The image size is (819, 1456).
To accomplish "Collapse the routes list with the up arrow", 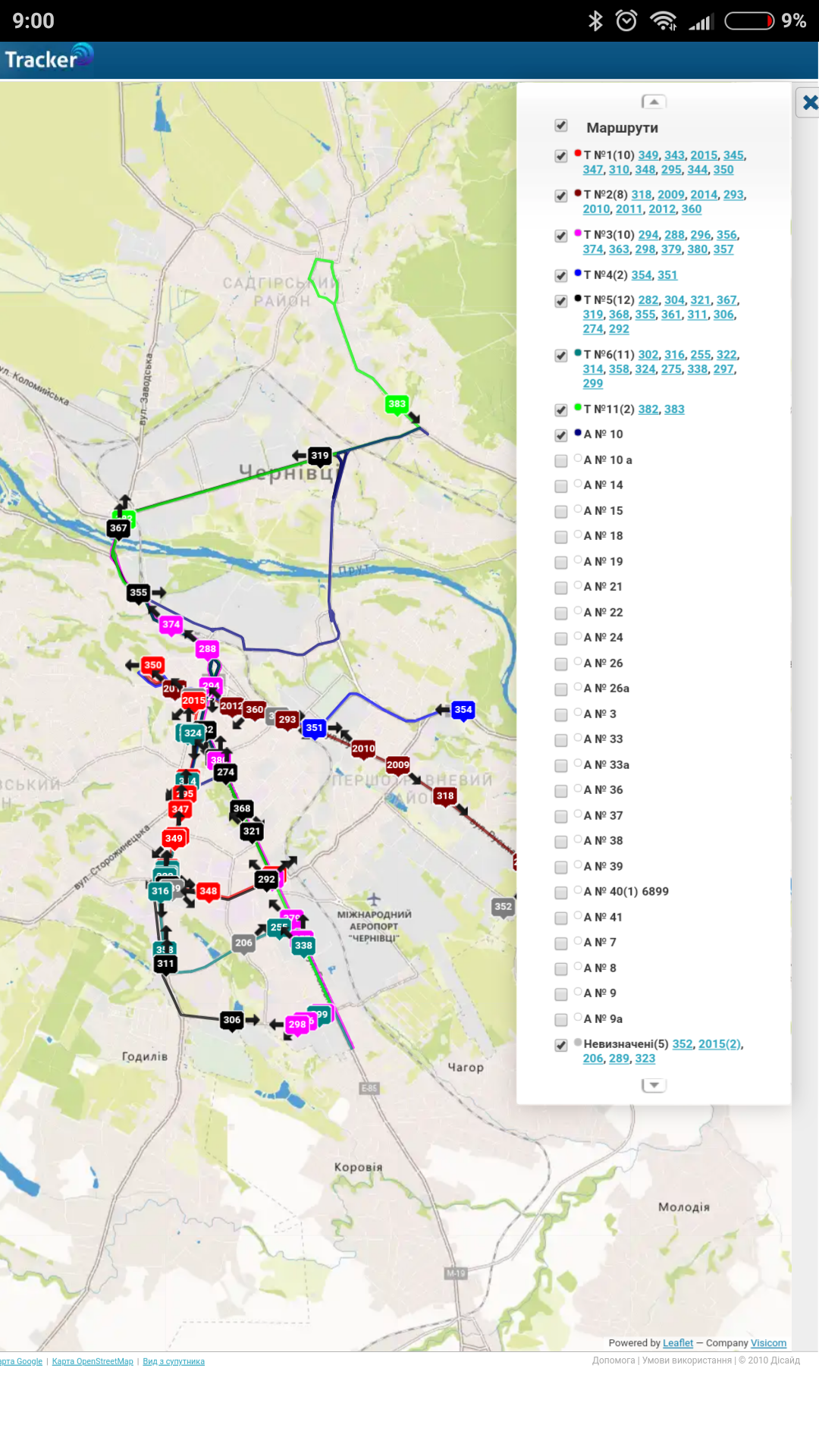I will click(x=654, y=102).
